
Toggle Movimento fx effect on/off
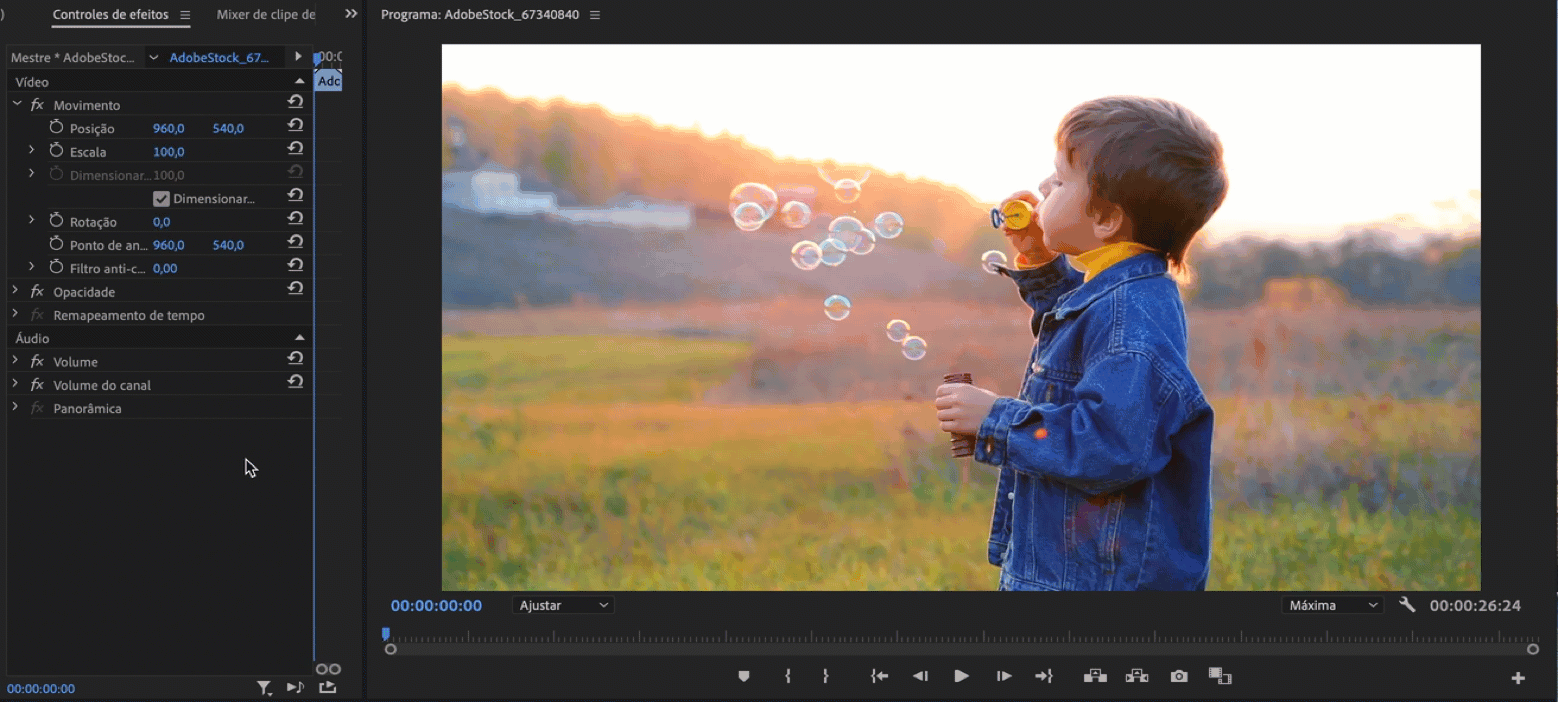37,105
